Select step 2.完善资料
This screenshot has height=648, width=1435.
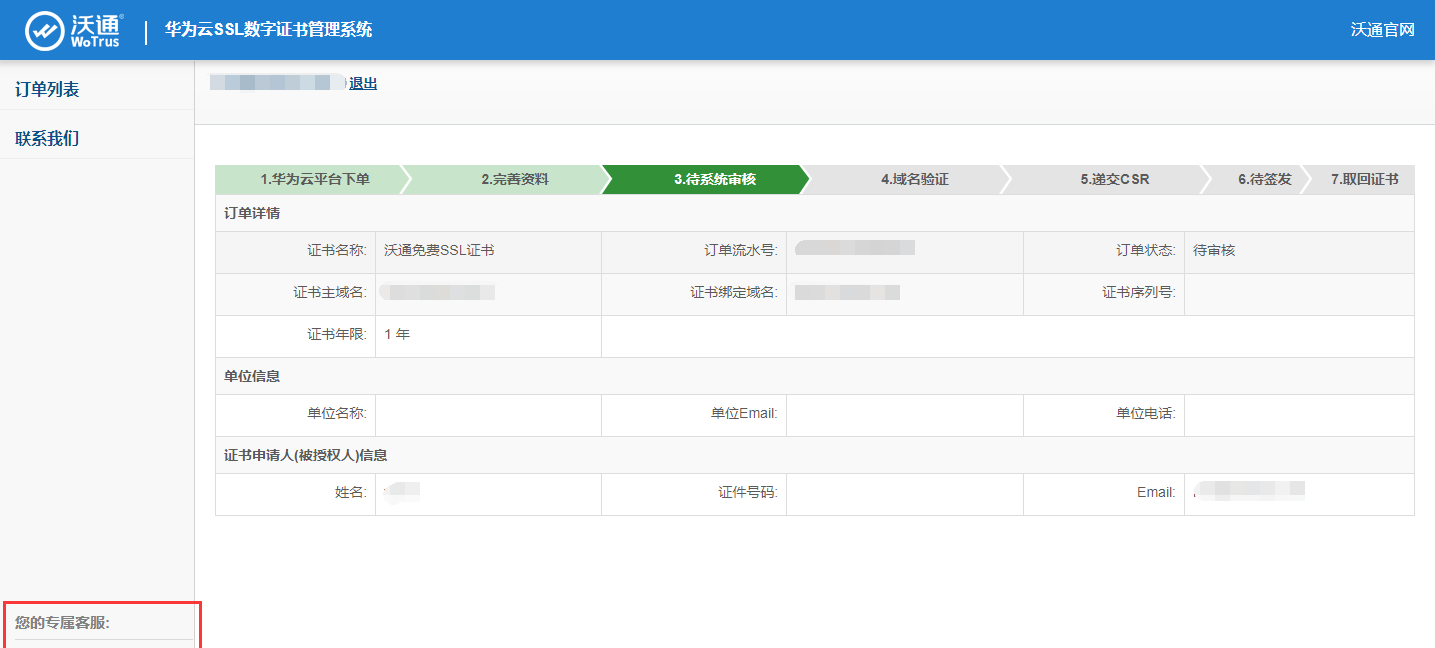pyautogui.click(x=514, y=180)
